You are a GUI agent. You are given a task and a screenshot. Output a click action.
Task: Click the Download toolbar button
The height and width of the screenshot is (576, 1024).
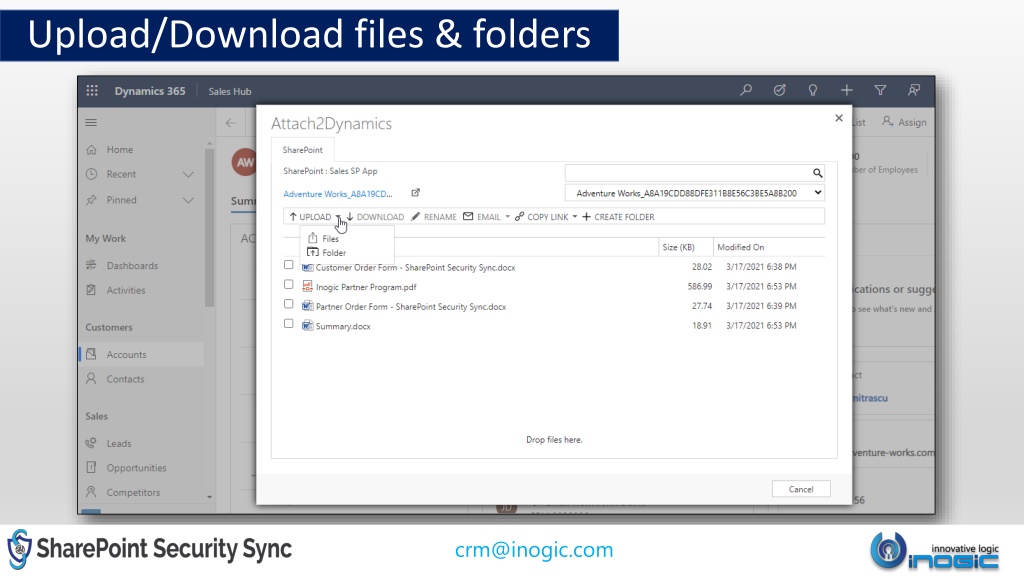375,217
